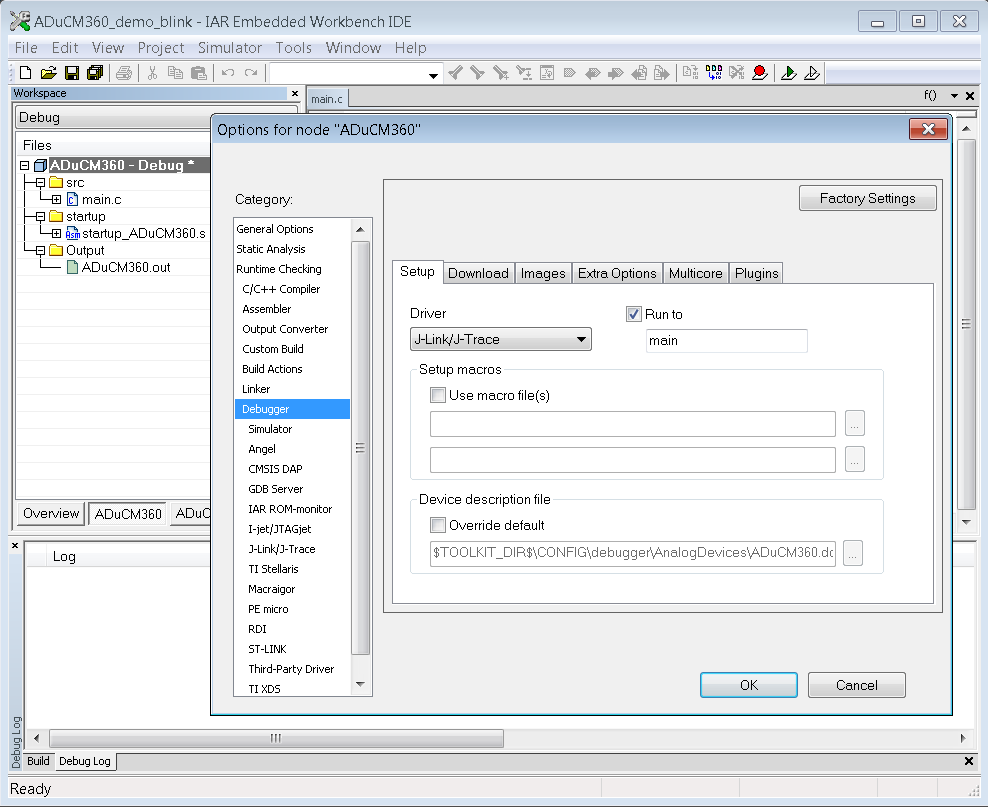Open the Driver J-Link/J-Trace dropdown

(501, 339)
